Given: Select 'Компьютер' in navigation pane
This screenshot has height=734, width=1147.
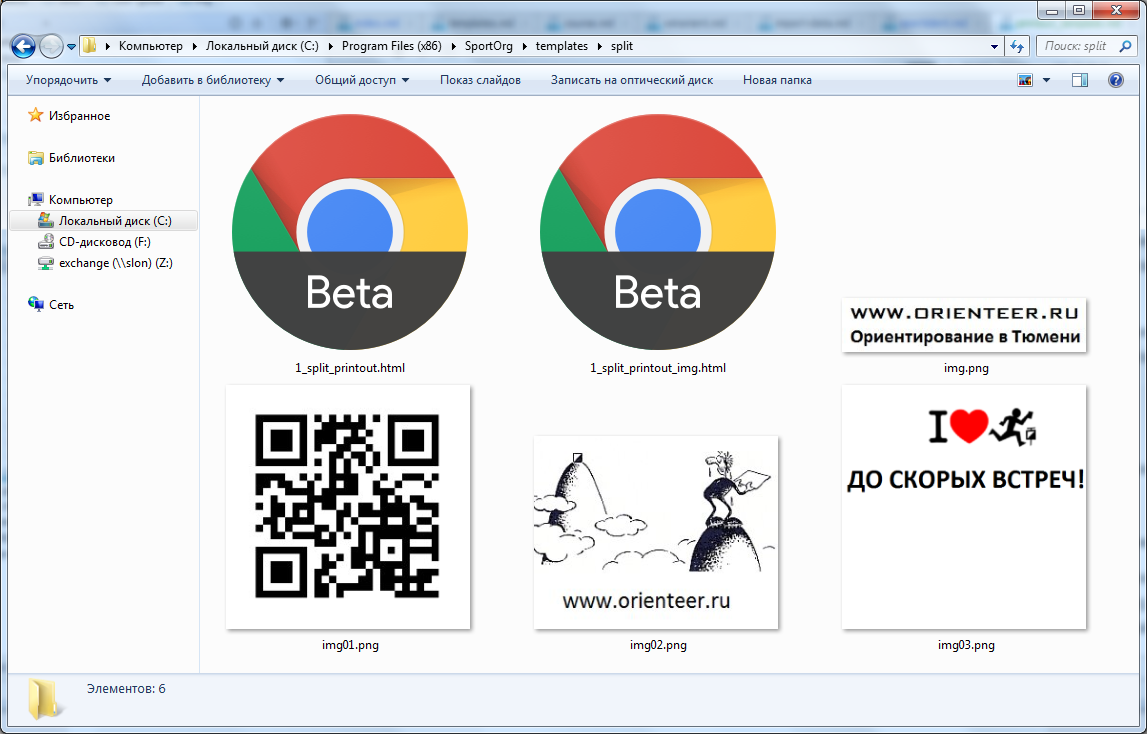Looking at the screenshot, I should pyautogui.click(x=80, y=199).
